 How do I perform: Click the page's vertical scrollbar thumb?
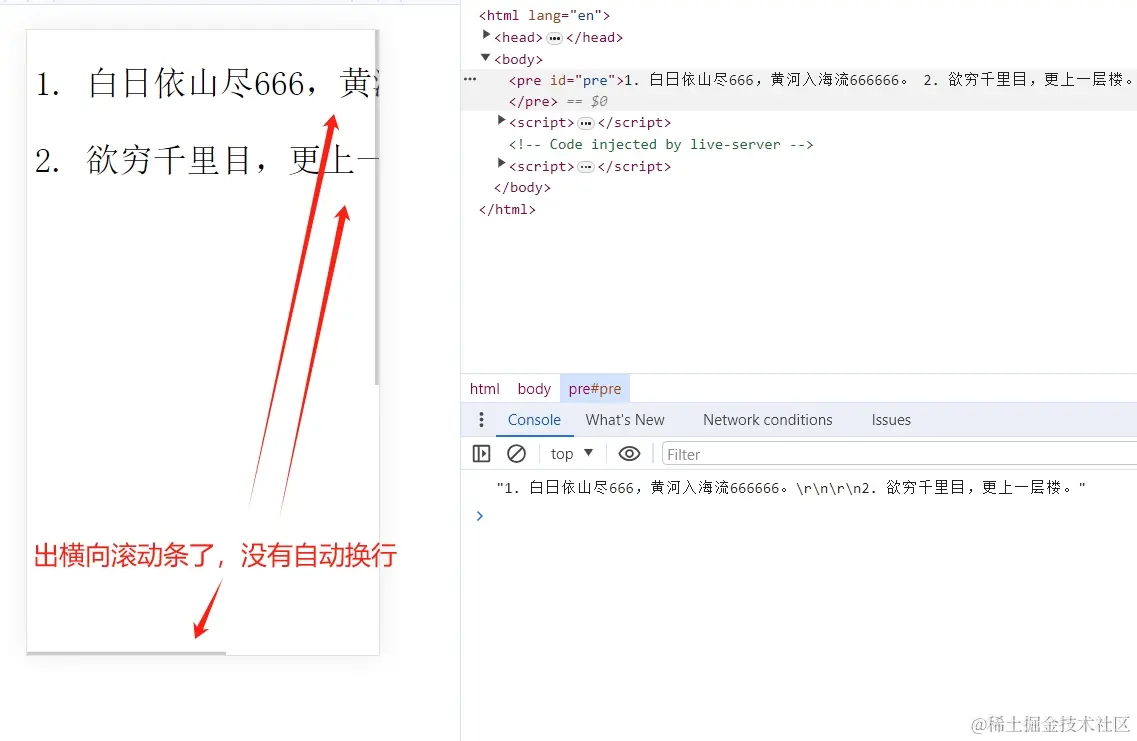(377, 208)
